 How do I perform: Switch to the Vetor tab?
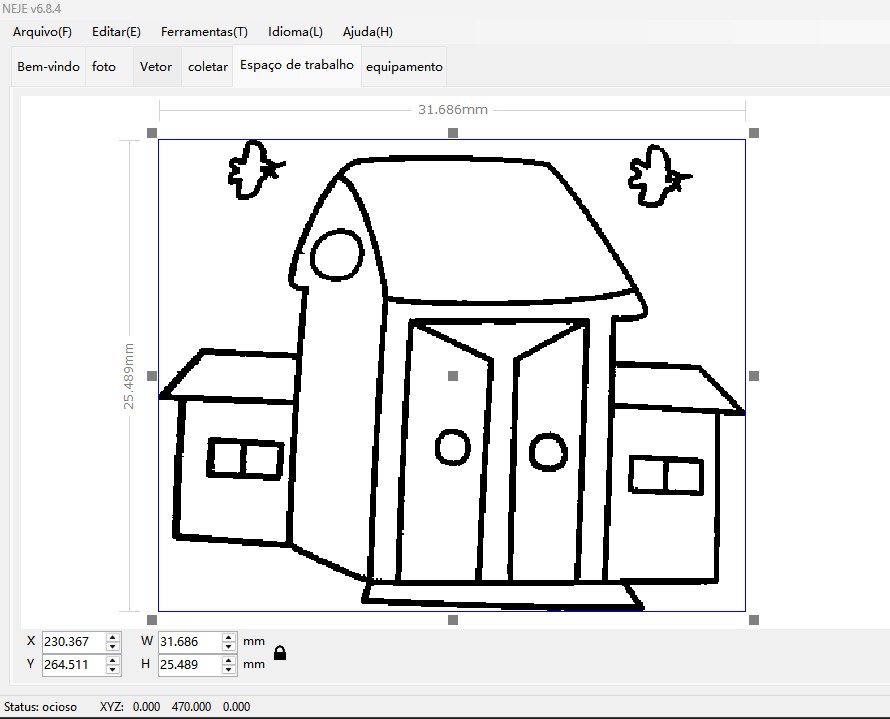pyautogui.click(x=156, y=67)
